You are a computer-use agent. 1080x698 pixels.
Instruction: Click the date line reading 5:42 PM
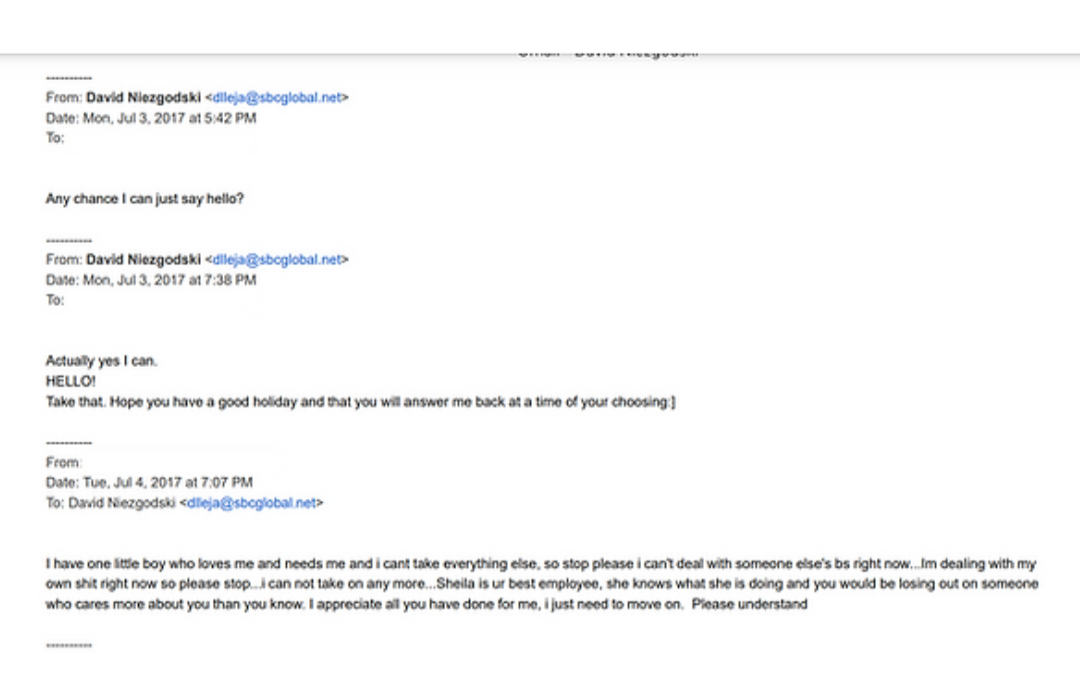pyautogui.click(x=151, y=118)
